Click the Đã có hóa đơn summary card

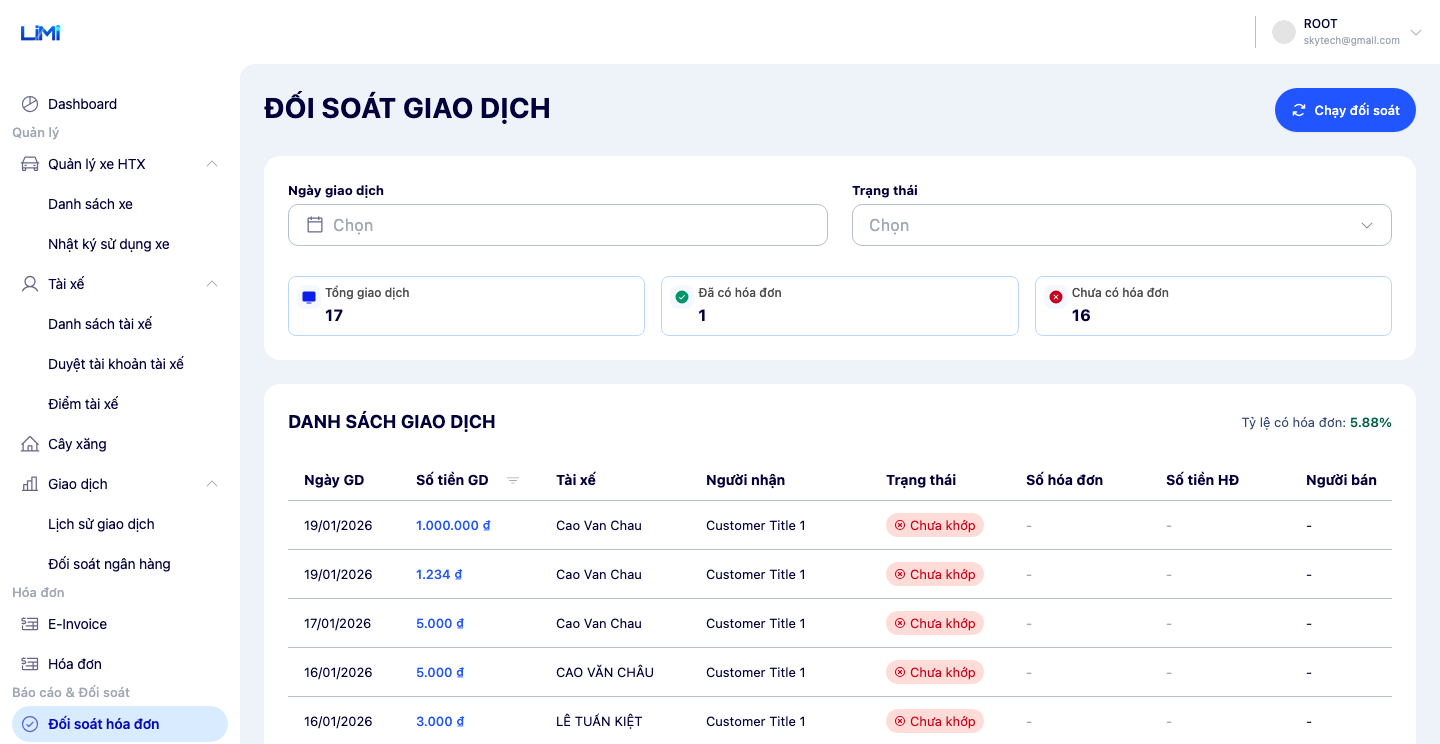pyautogui.click(x=840, y=306)
